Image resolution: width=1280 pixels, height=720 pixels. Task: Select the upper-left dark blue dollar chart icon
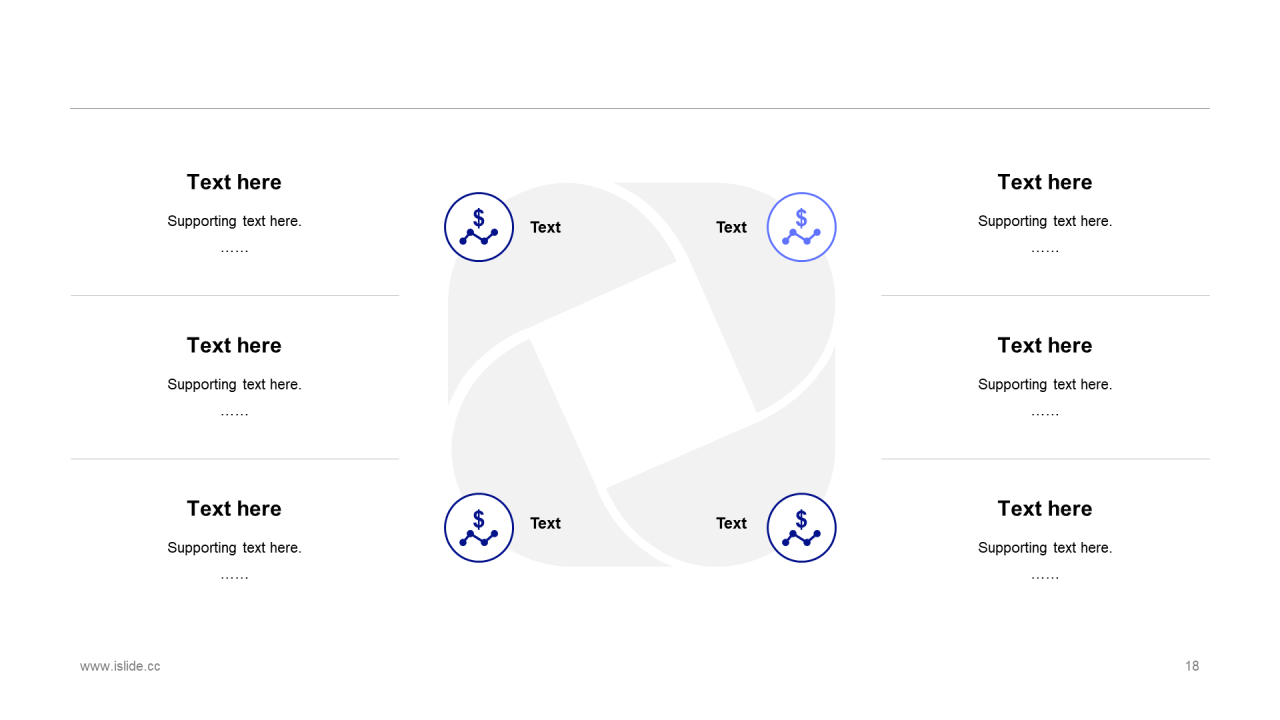(479, 227)
